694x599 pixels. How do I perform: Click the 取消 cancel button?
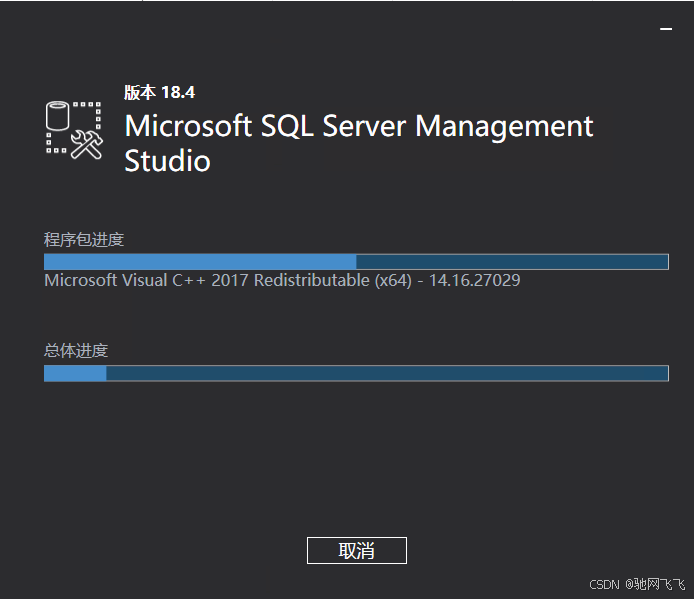tap(357, 550)
